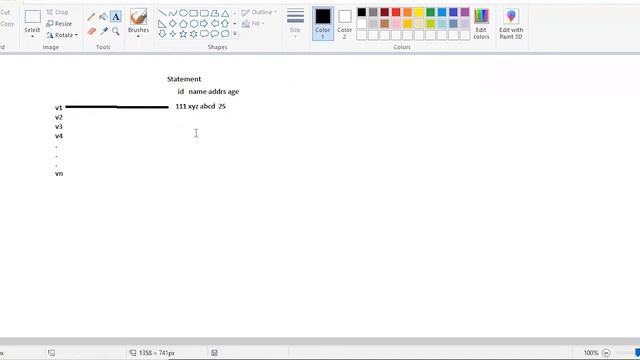The image size is (640, 360).
Task: Choose the Oval shape
Action: tap(183, 13)
